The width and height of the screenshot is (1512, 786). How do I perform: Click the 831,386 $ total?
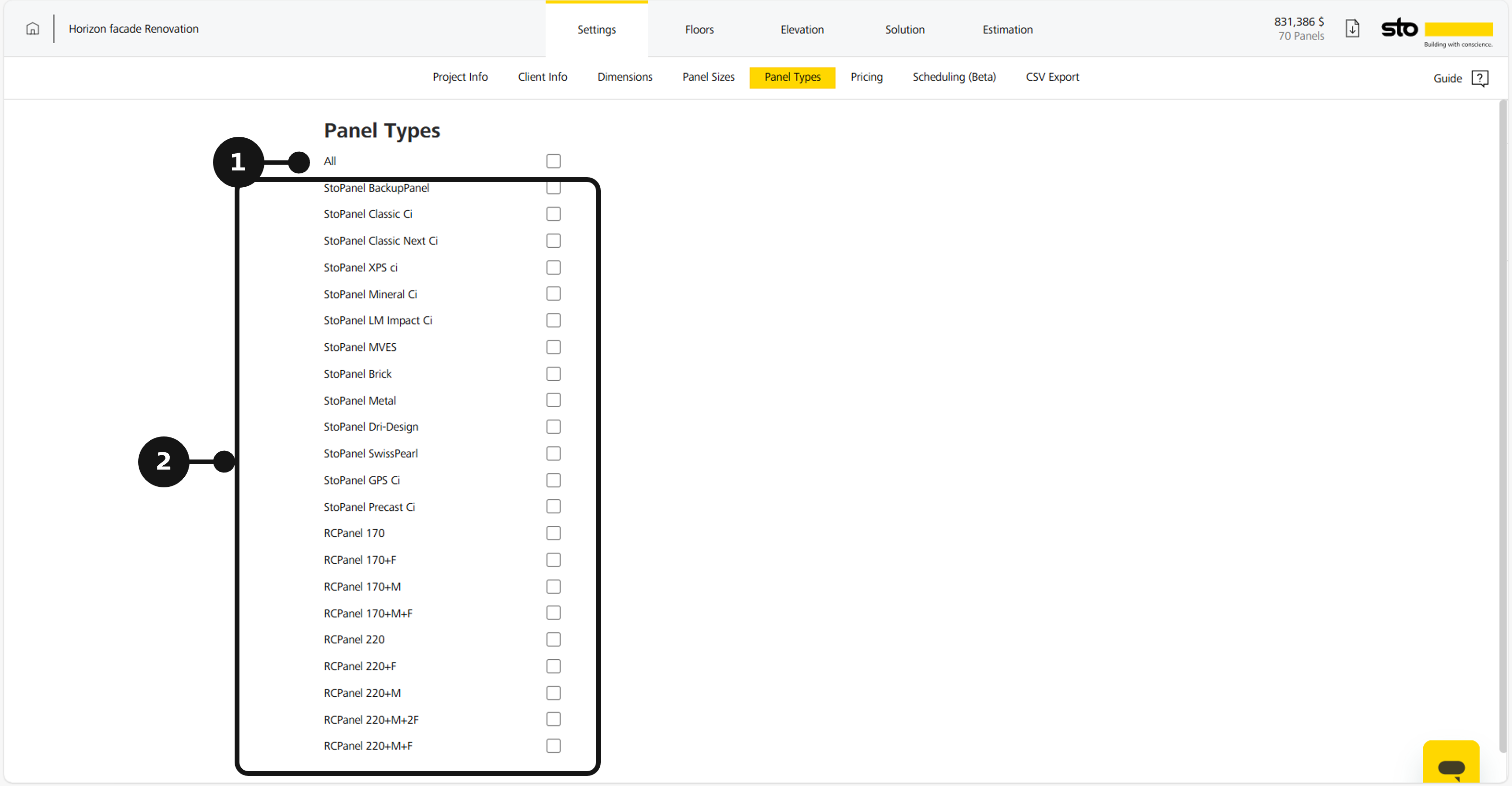pyautogui.click(x=1298, y=22)
